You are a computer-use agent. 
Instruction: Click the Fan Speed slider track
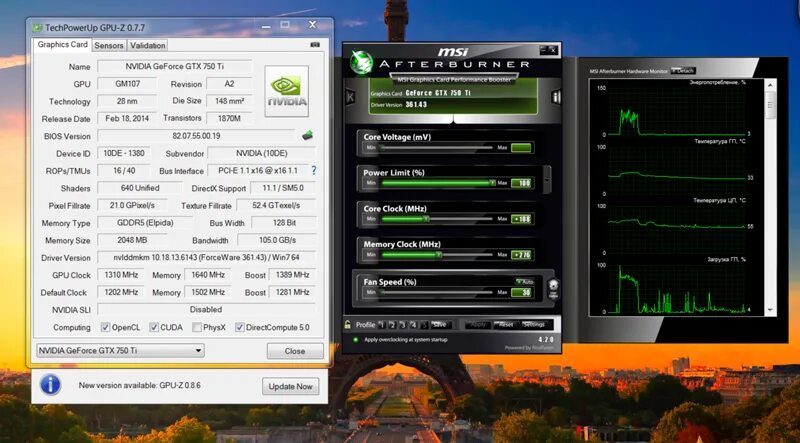(437, 292)
